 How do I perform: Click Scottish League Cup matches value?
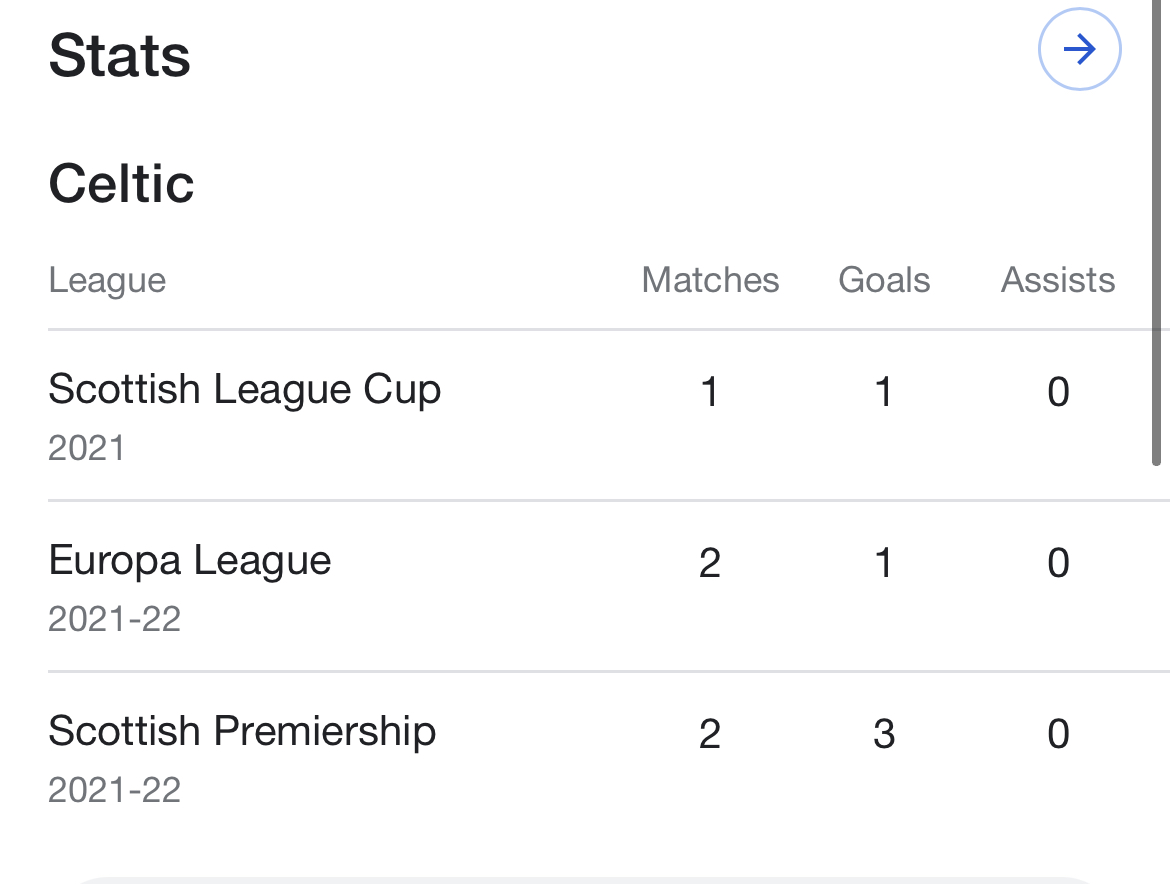tap(710, 392)
